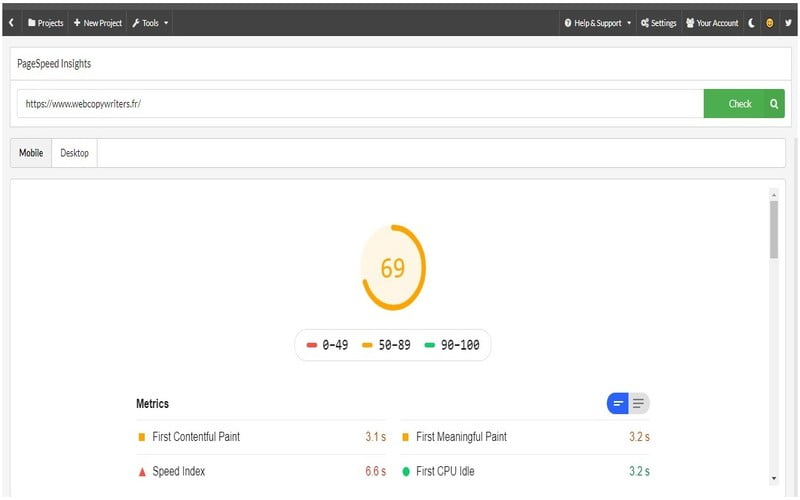Click First Meaningful Paint metric

[525, 437]
